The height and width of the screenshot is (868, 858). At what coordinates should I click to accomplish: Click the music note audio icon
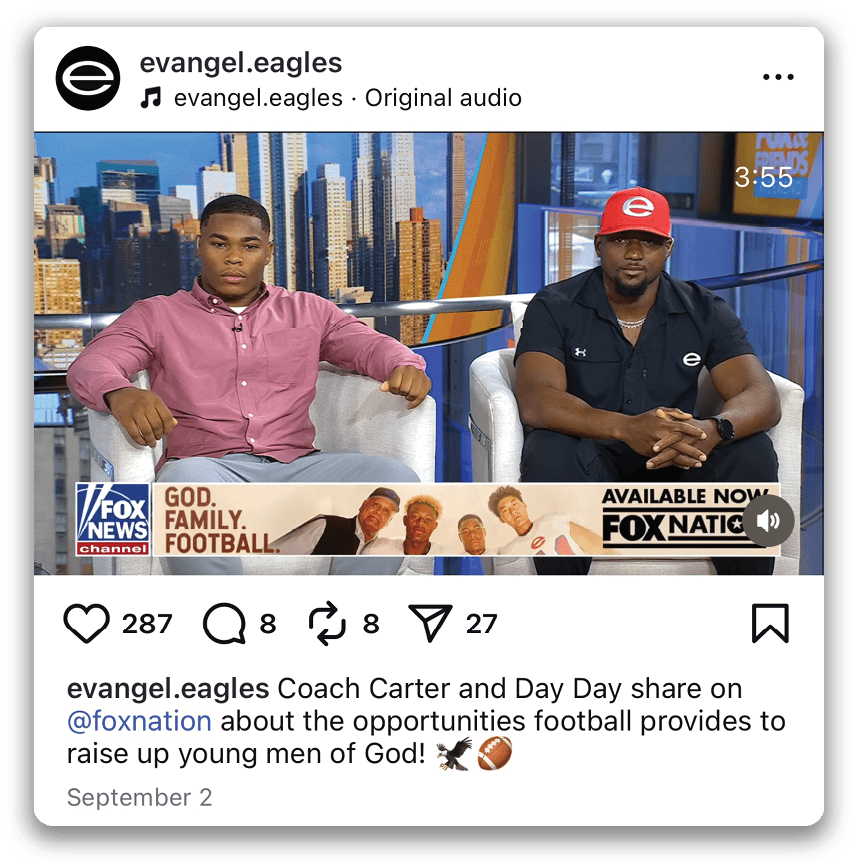coord(151,98)
